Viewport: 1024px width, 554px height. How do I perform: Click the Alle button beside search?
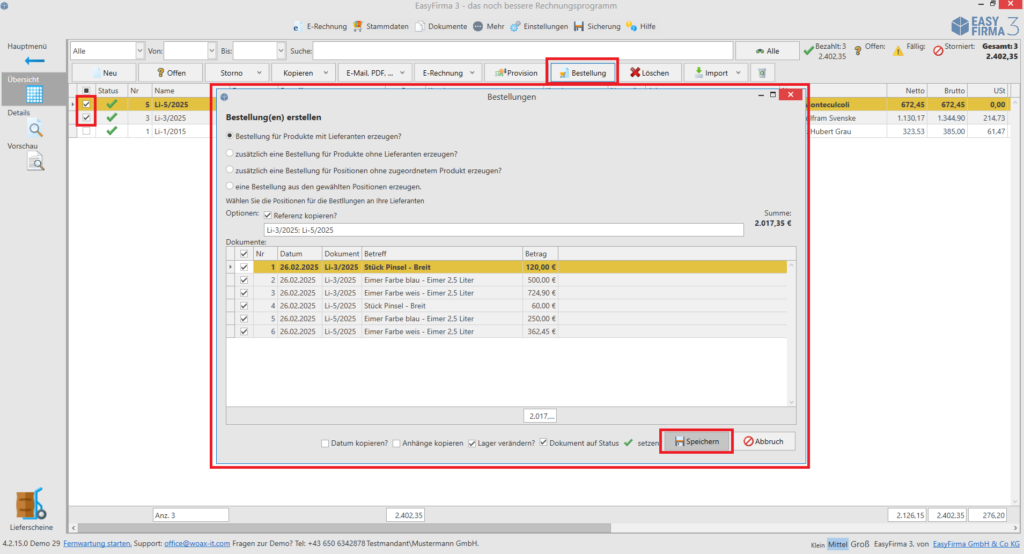click(x=767, y=51)
